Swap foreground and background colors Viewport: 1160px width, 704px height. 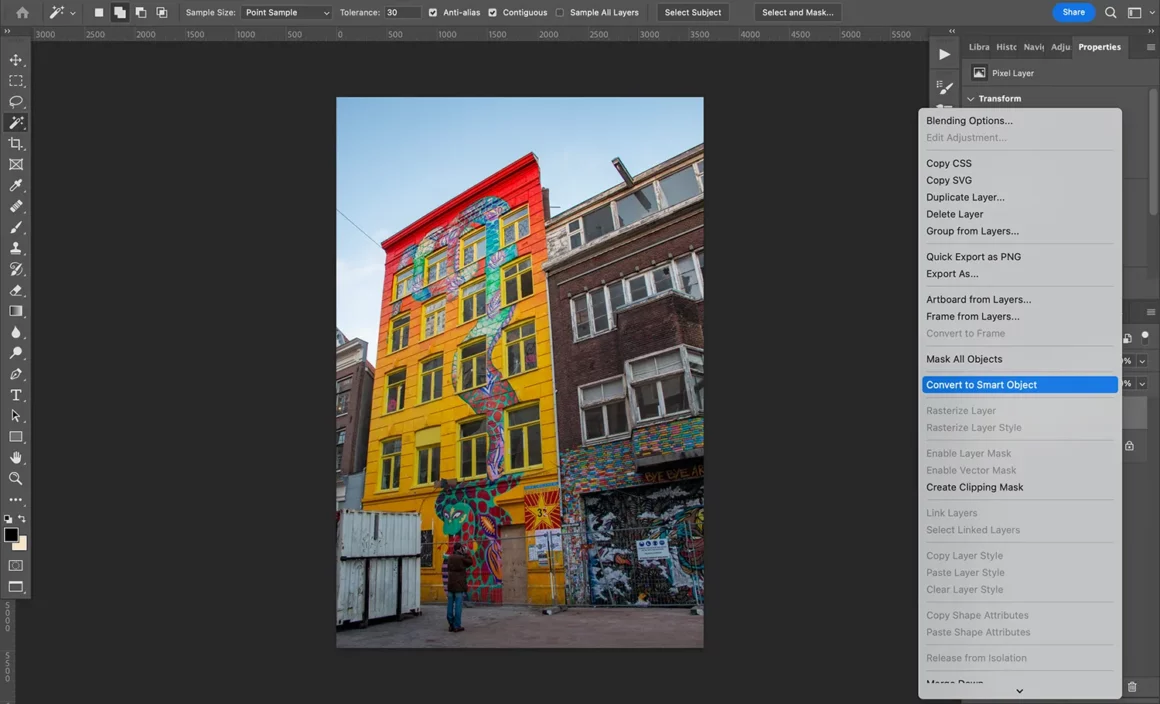[22, 518]
